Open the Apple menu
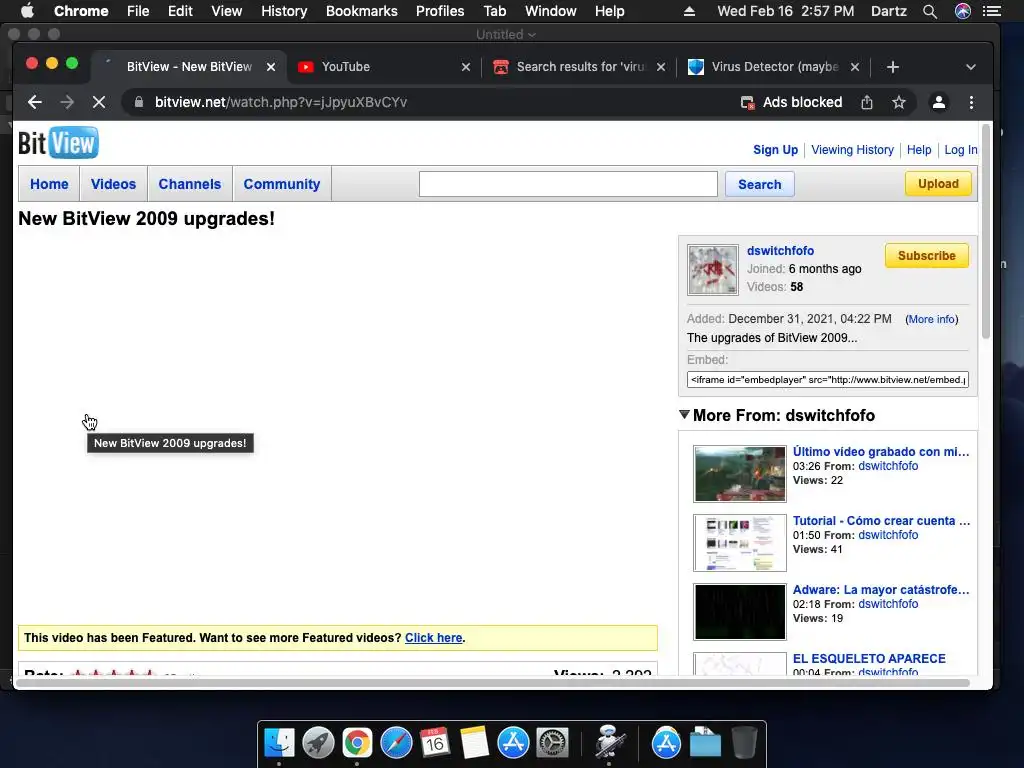 [27, 11]
